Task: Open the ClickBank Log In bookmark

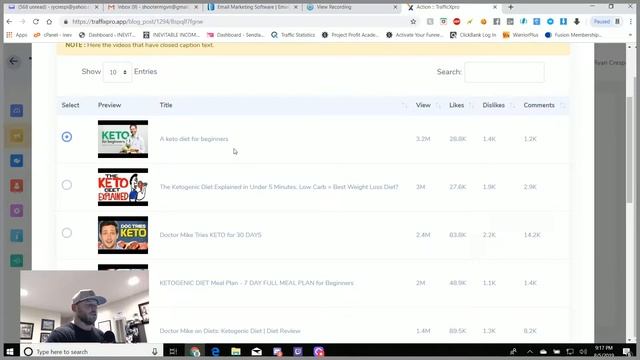Action: tap(473, 35)
